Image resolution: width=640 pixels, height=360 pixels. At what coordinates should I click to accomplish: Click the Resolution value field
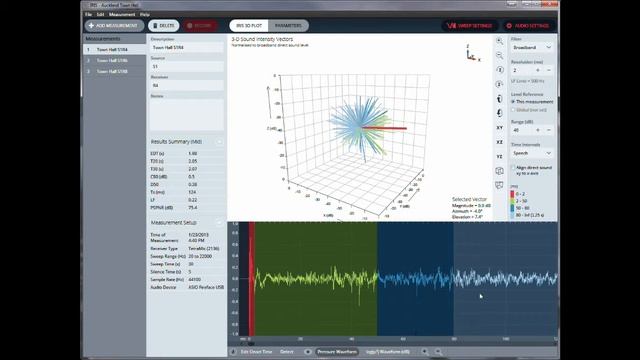tap(522, 70)
